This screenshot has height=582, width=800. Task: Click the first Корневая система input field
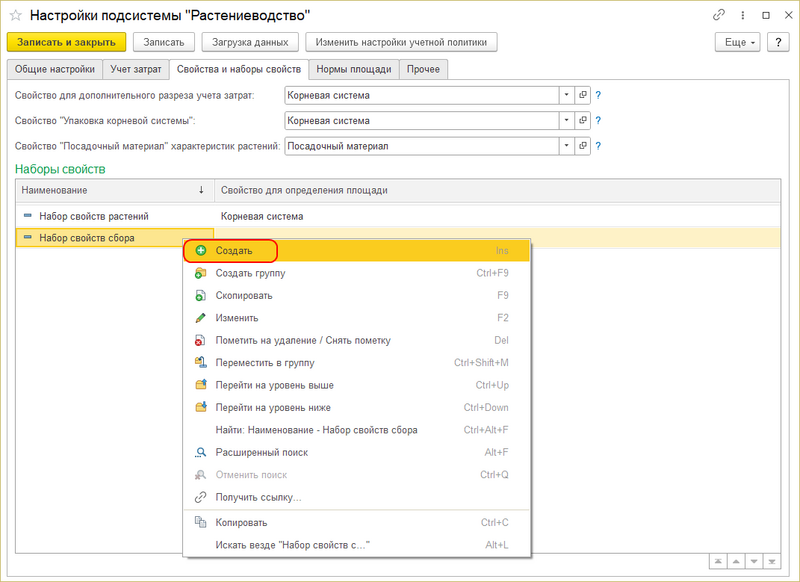pyautogui.click(x=422, y=95)
